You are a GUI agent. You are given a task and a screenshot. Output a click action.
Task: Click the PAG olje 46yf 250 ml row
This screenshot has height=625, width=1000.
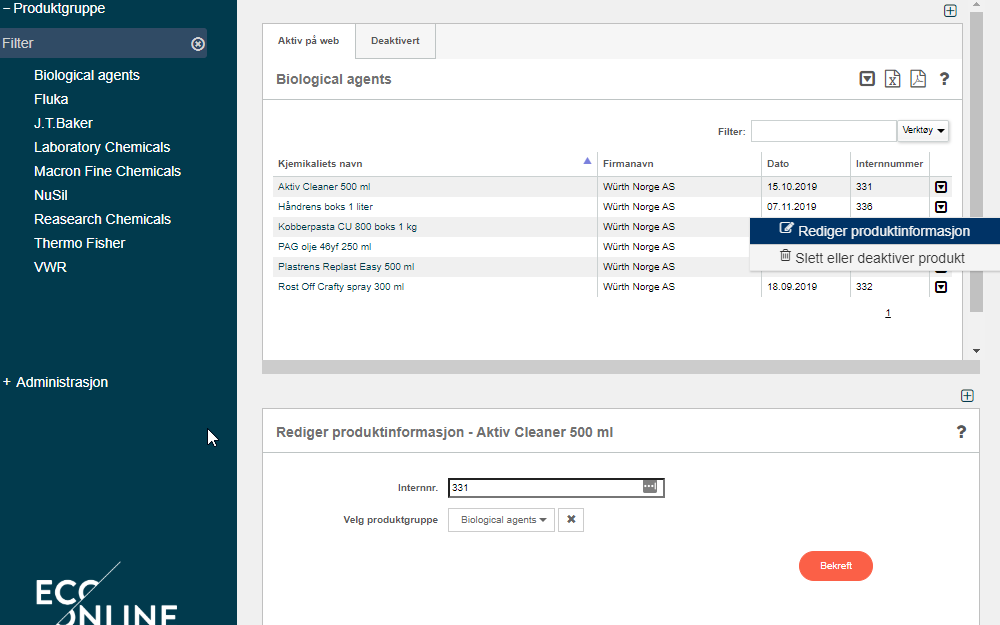(x=324, y=247)
